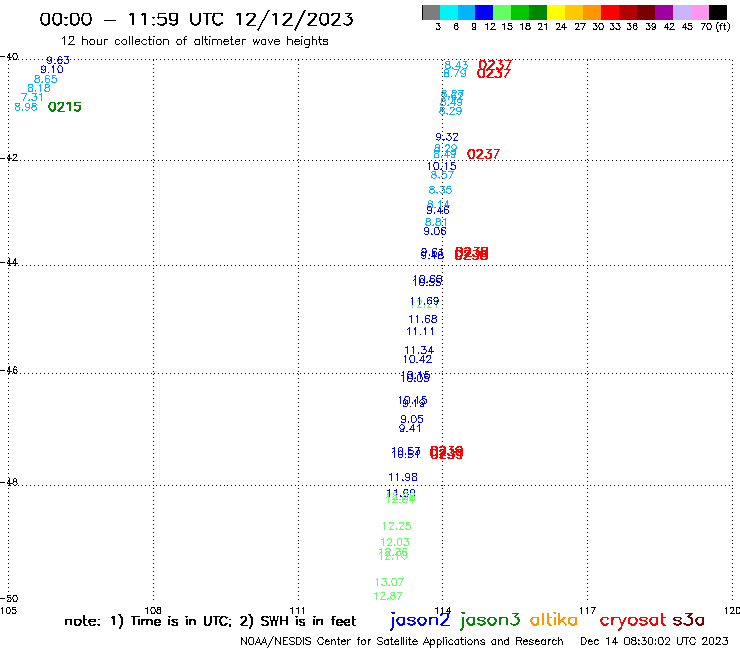The image size is (740, 650).
Task: Click the "9.10" wave height value
Action: [x=52, y=69]
